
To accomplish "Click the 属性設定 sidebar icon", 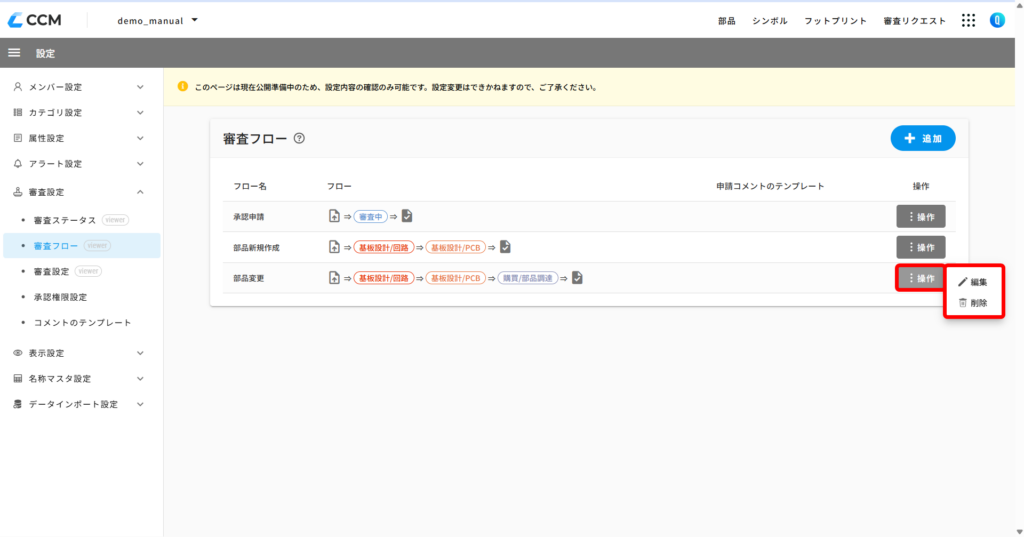I will tap(18, 138).
